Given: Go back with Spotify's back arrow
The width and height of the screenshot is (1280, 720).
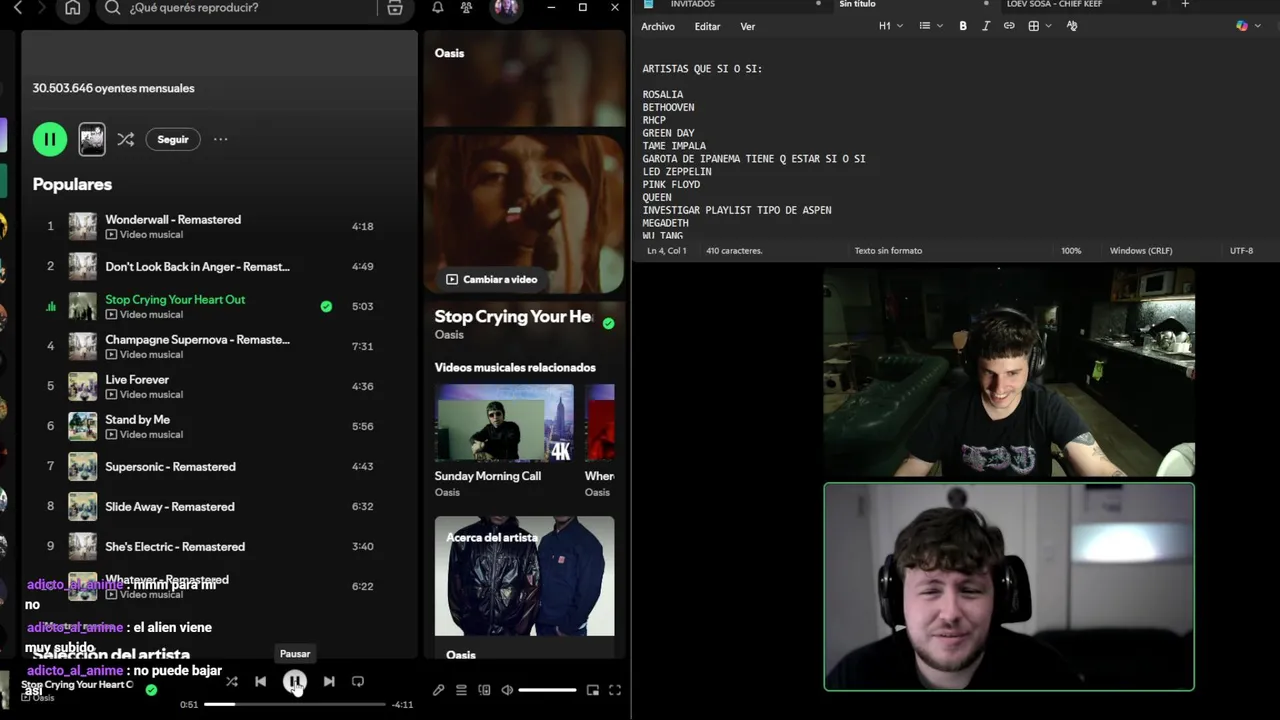Looking at the screenshot, I should click(18, 8).
